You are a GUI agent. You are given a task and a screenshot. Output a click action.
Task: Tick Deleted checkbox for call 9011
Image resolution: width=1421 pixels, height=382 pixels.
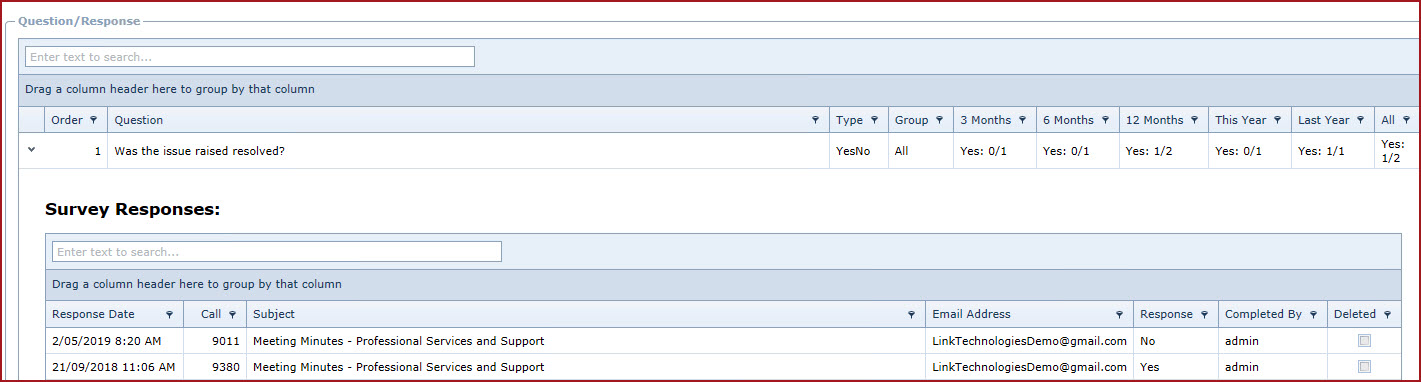click(x=1364, y=341)
